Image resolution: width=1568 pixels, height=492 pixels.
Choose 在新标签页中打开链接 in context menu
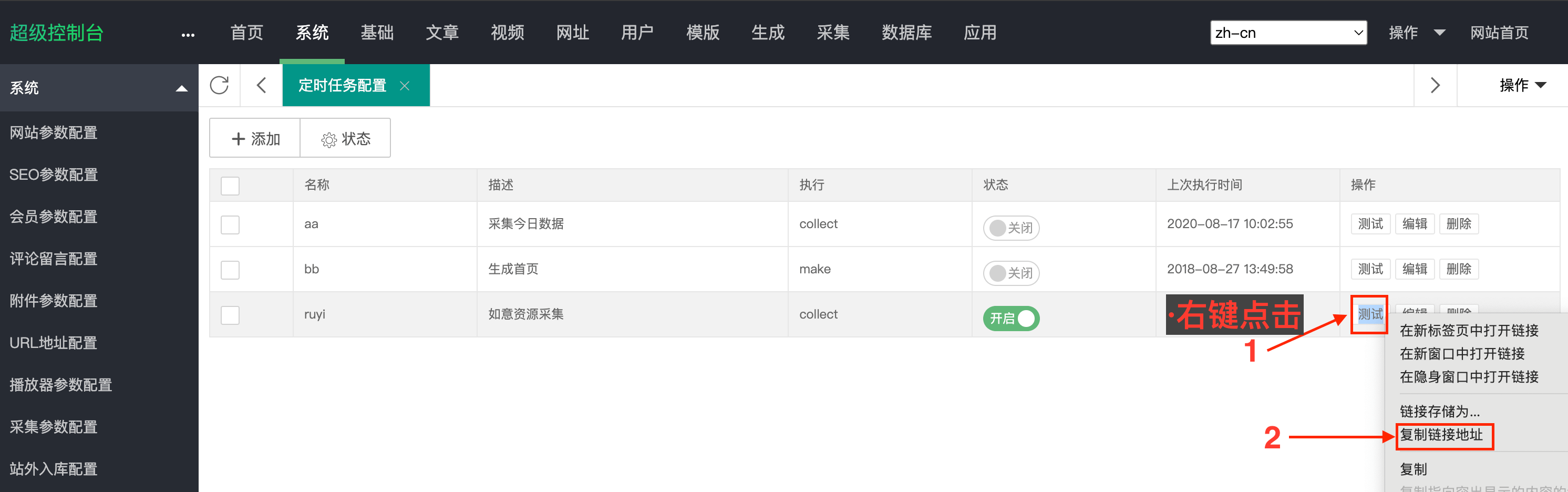(x=1468, y=331)
